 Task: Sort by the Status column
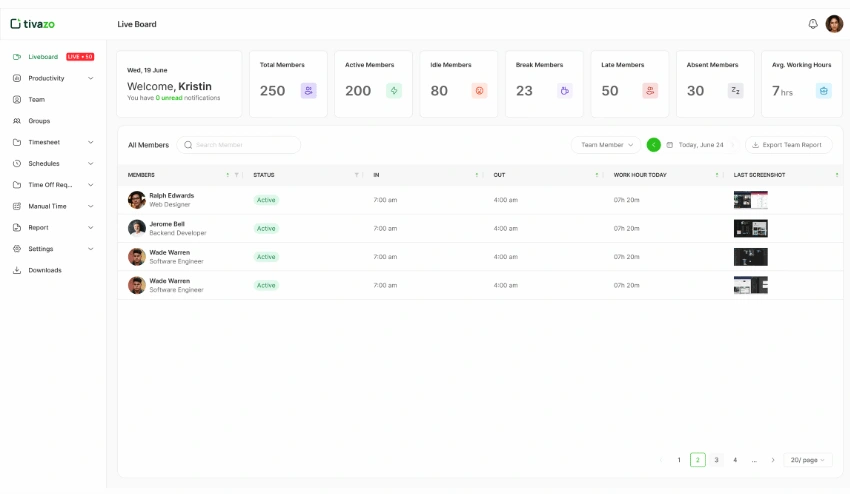357,175
